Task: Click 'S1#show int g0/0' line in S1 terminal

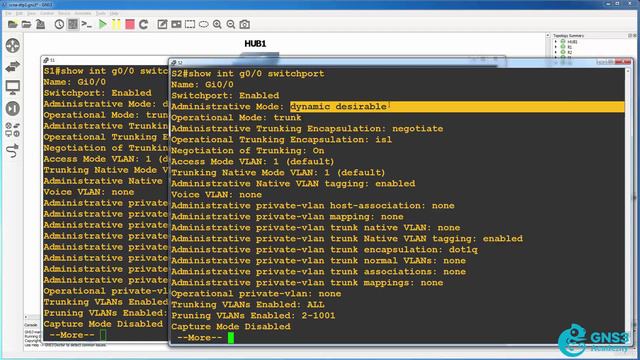Action: (106, 71)
